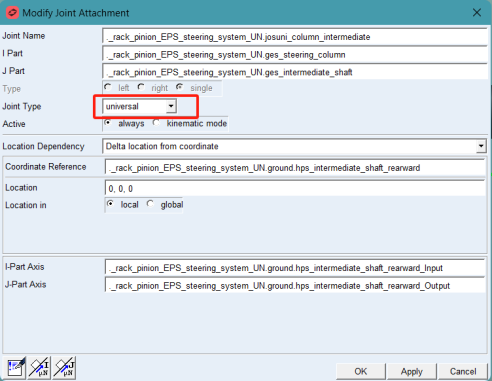Click the I Part field
The image size is (492, 381).
[295, 54]
